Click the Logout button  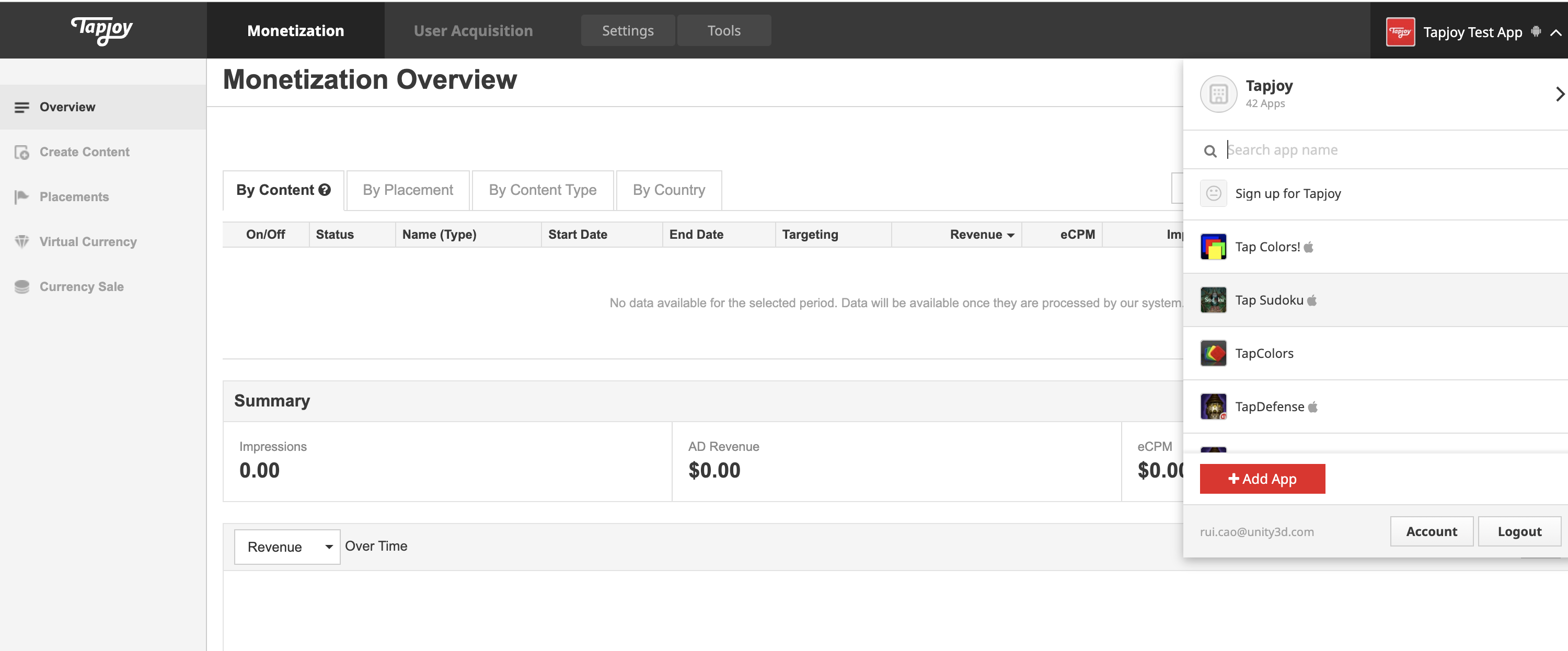coord(1519,531)
